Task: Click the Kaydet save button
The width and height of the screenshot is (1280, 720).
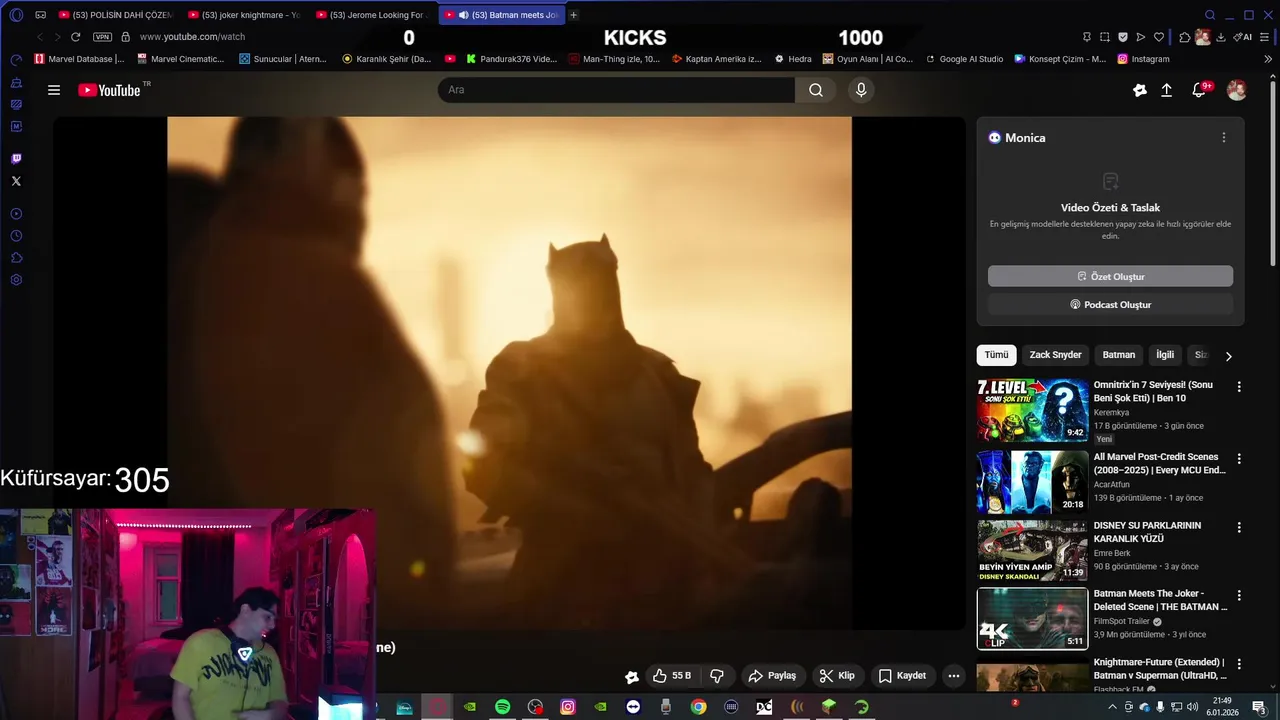Action: click(901, 676)
